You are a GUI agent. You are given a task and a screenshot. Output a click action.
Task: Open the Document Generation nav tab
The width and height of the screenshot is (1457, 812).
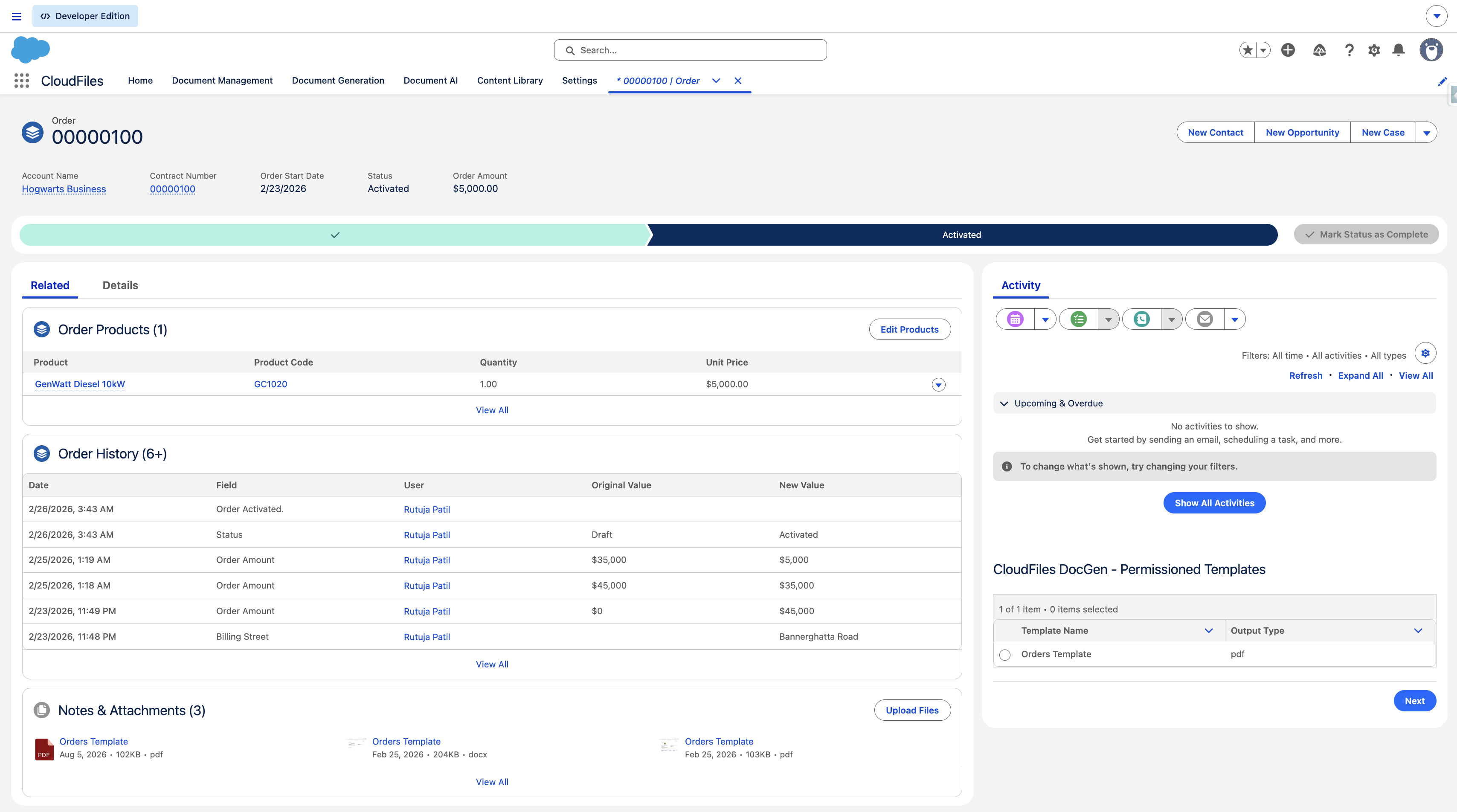tap(338, 80)
